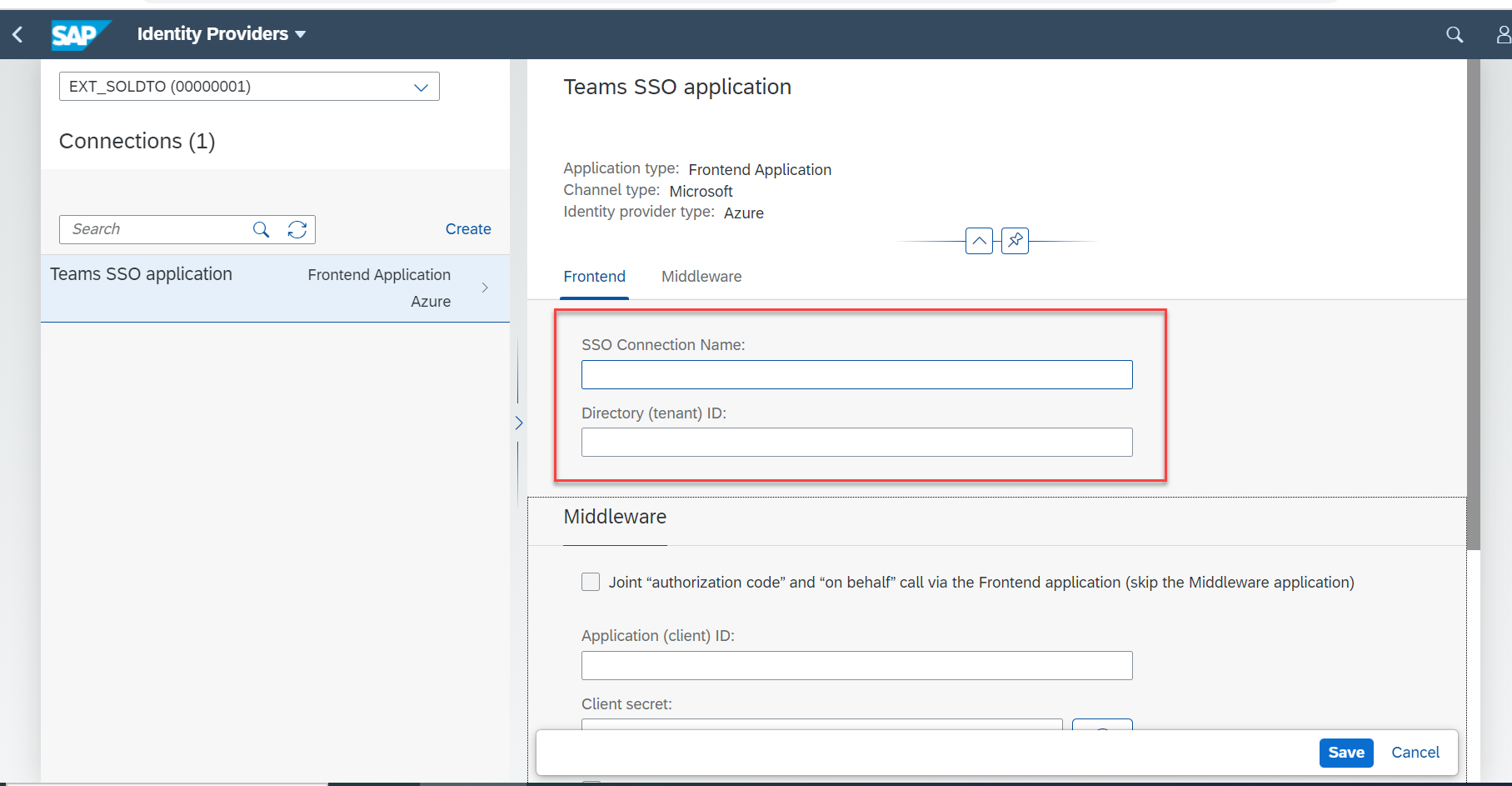Switch to the Frontend tab

pyautogui.click(x=595, y=277)
